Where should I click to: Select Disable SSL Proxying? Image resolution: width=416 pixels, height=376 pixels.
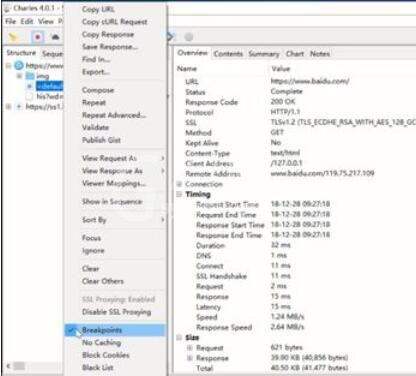116,312
